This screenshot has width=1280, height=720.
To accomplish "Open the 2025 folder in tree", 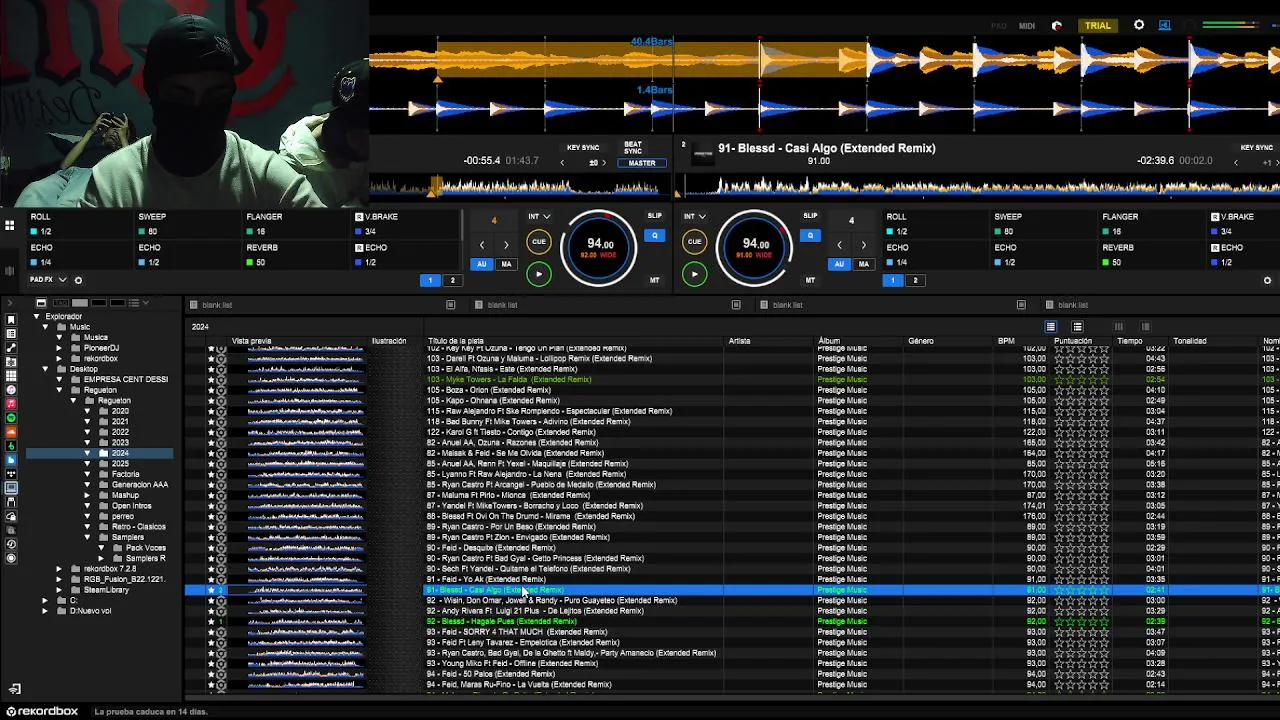I will click(x=120, y=464).
